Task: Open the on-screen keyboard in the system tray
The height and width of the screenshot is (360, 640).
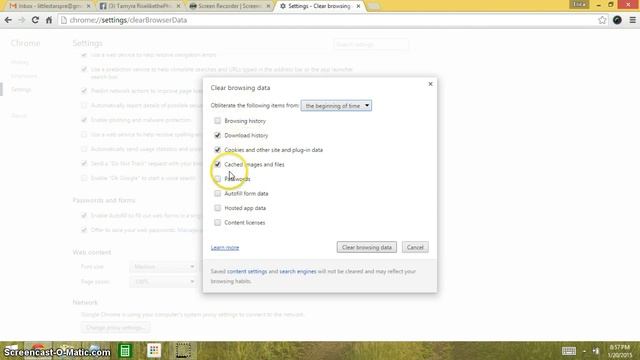Action: click(x=569, y=351)
